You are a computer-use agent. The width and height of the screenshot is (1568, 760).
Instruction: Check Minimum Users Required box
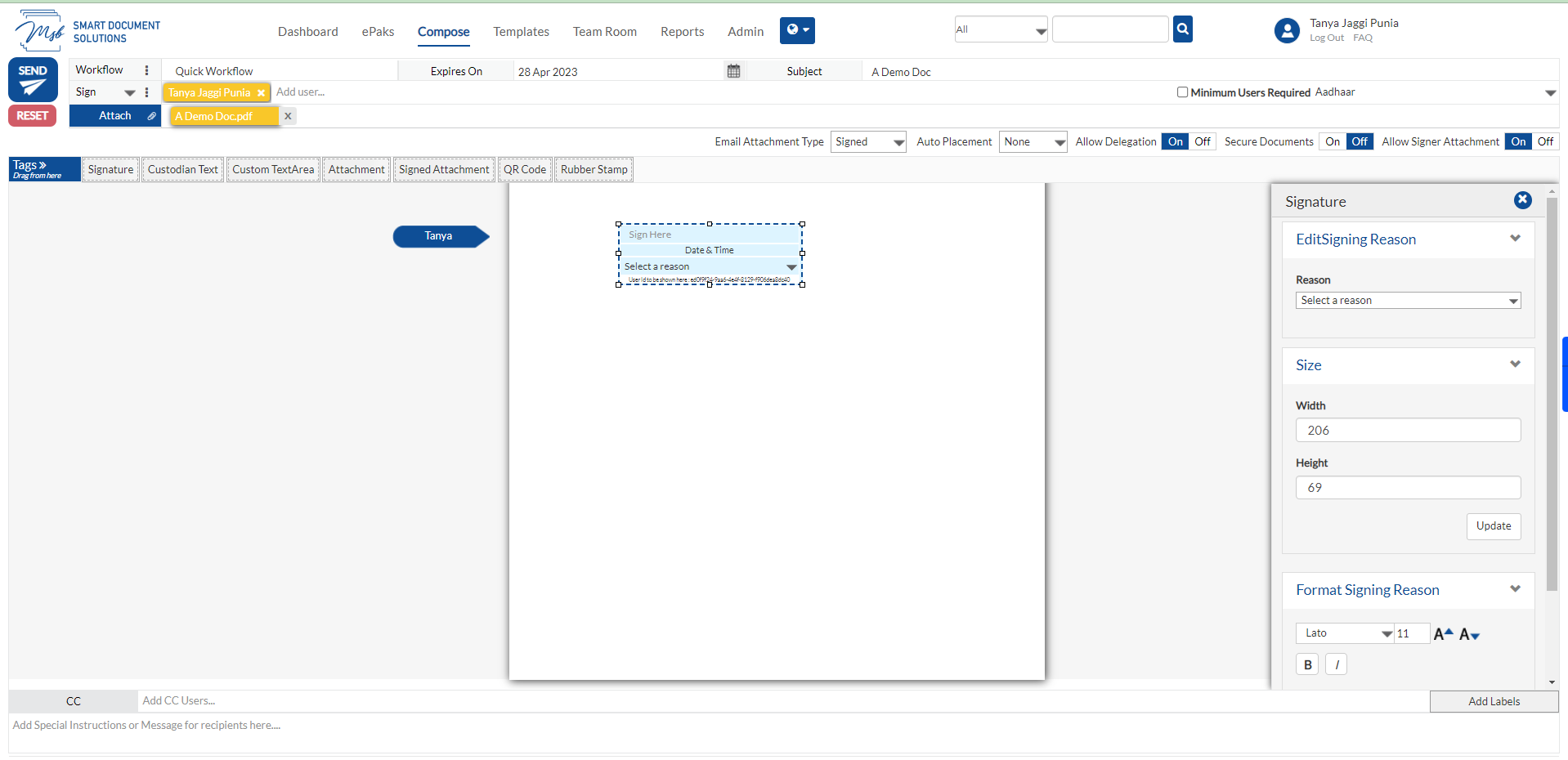pyautogui.click(x=1182, y=92)
